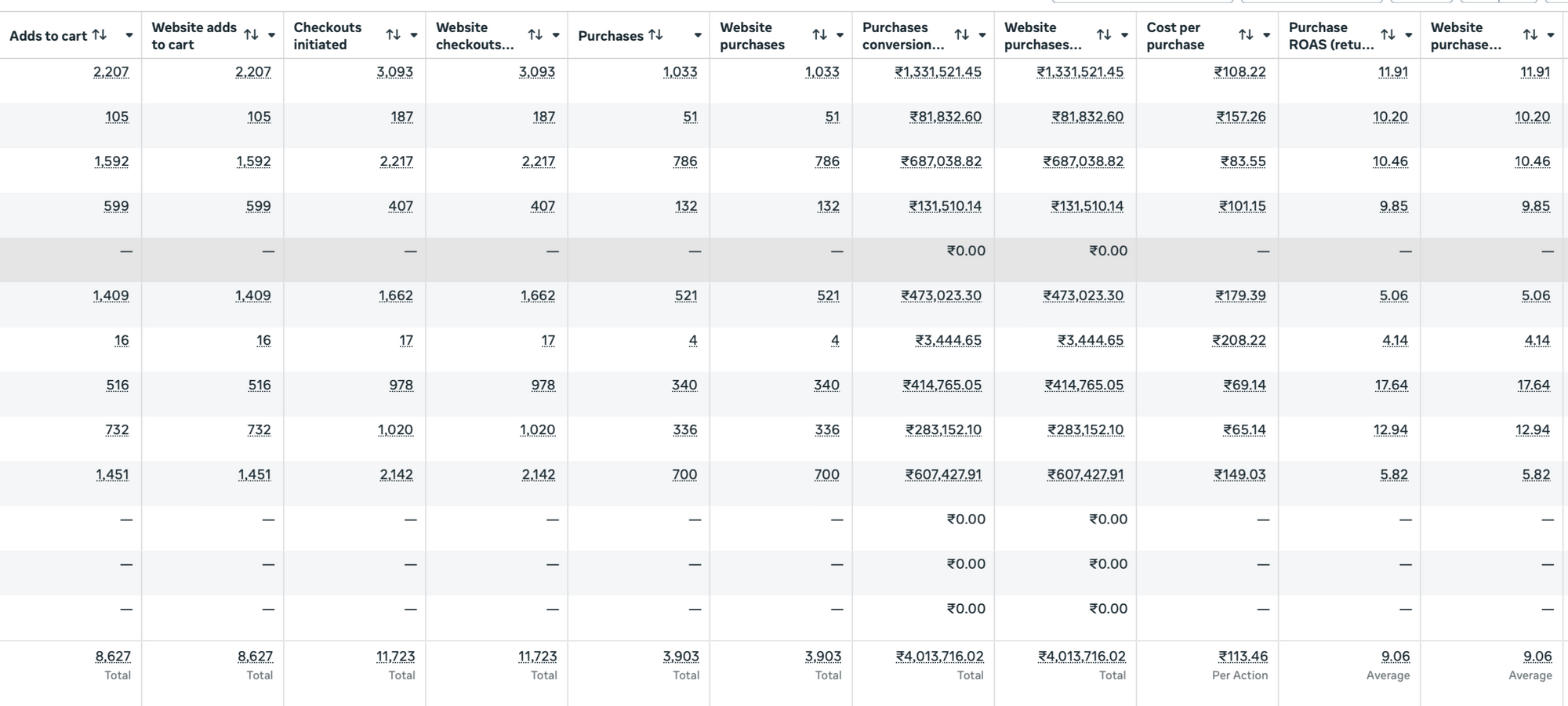Click the ₹113.46 per action total
1568x706 pixels.
click(1242, 657)
